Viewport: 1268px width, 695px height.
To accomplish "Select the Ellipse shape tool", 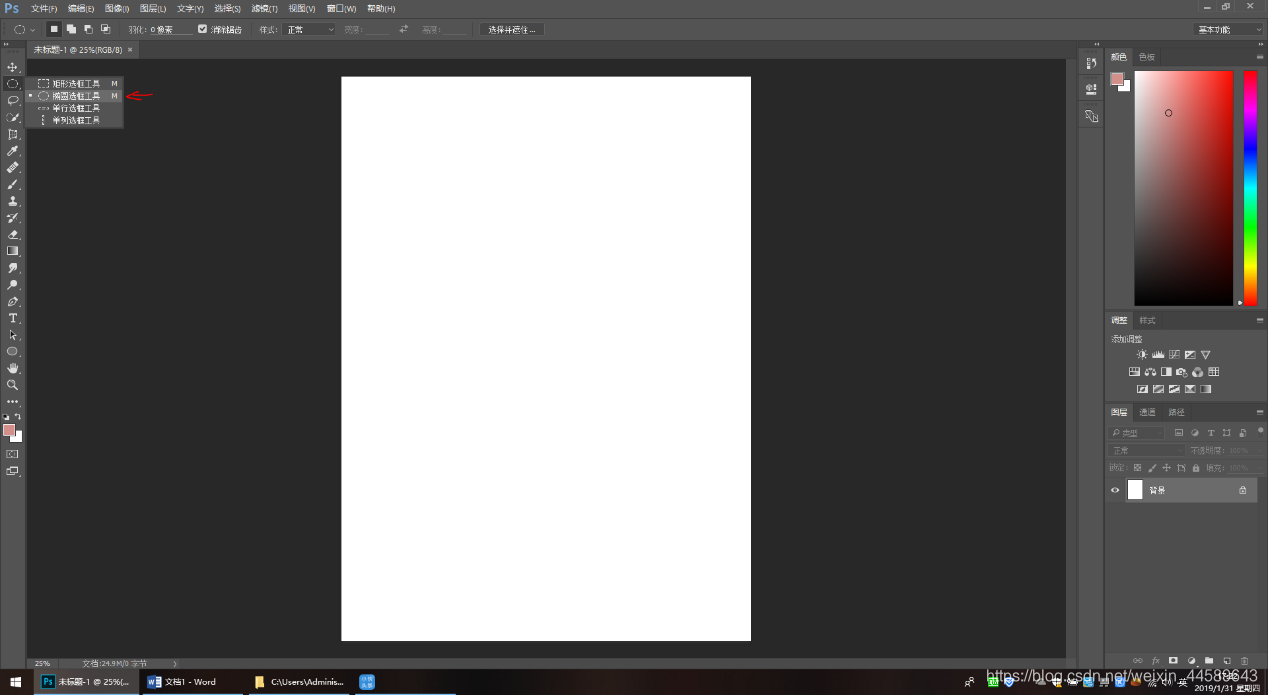I will (x=13, y=351).
